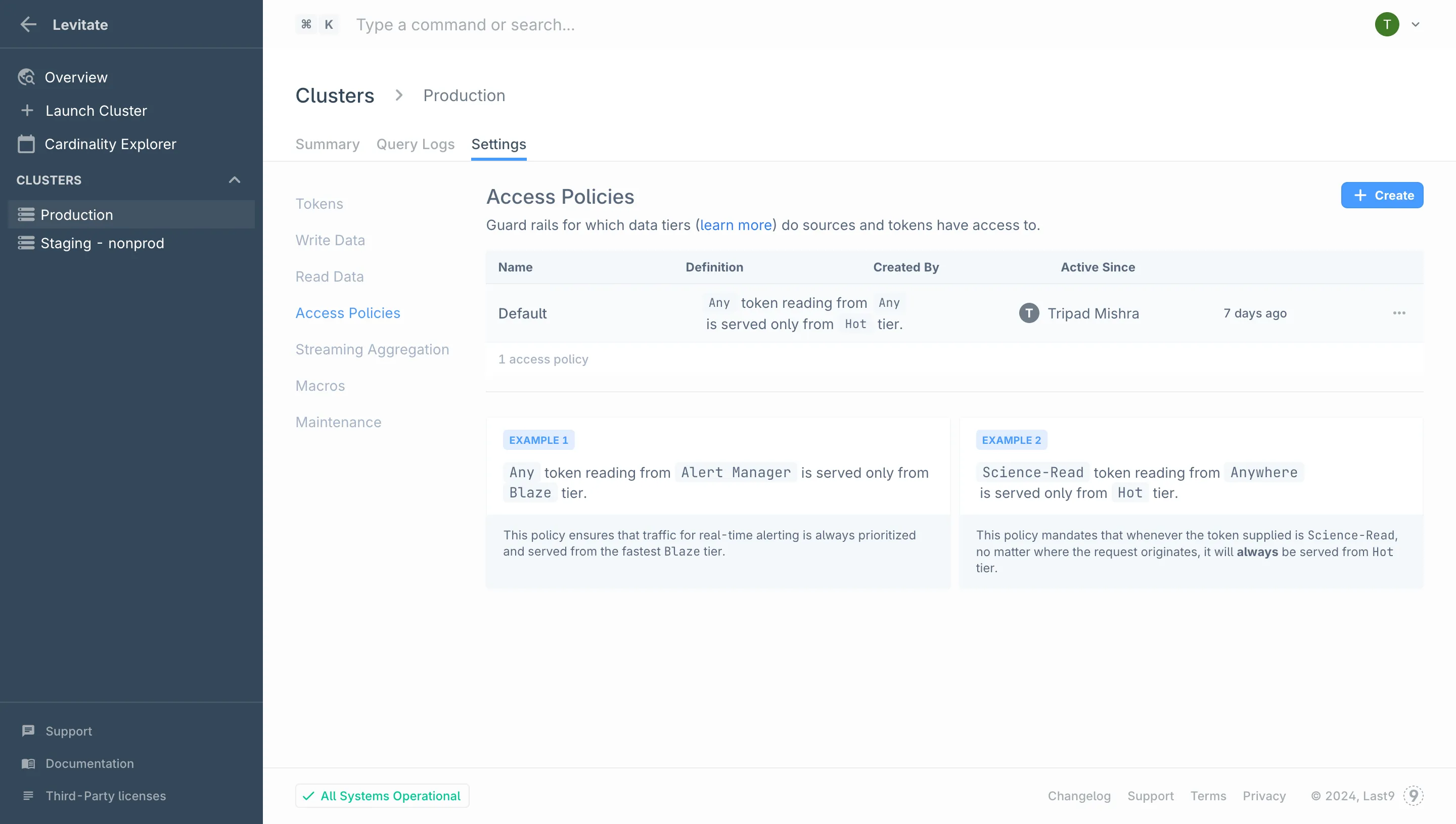
Task: Collapse the CLUSTERS section chevron
Action: pyautogui.click(x=234, y=180)
